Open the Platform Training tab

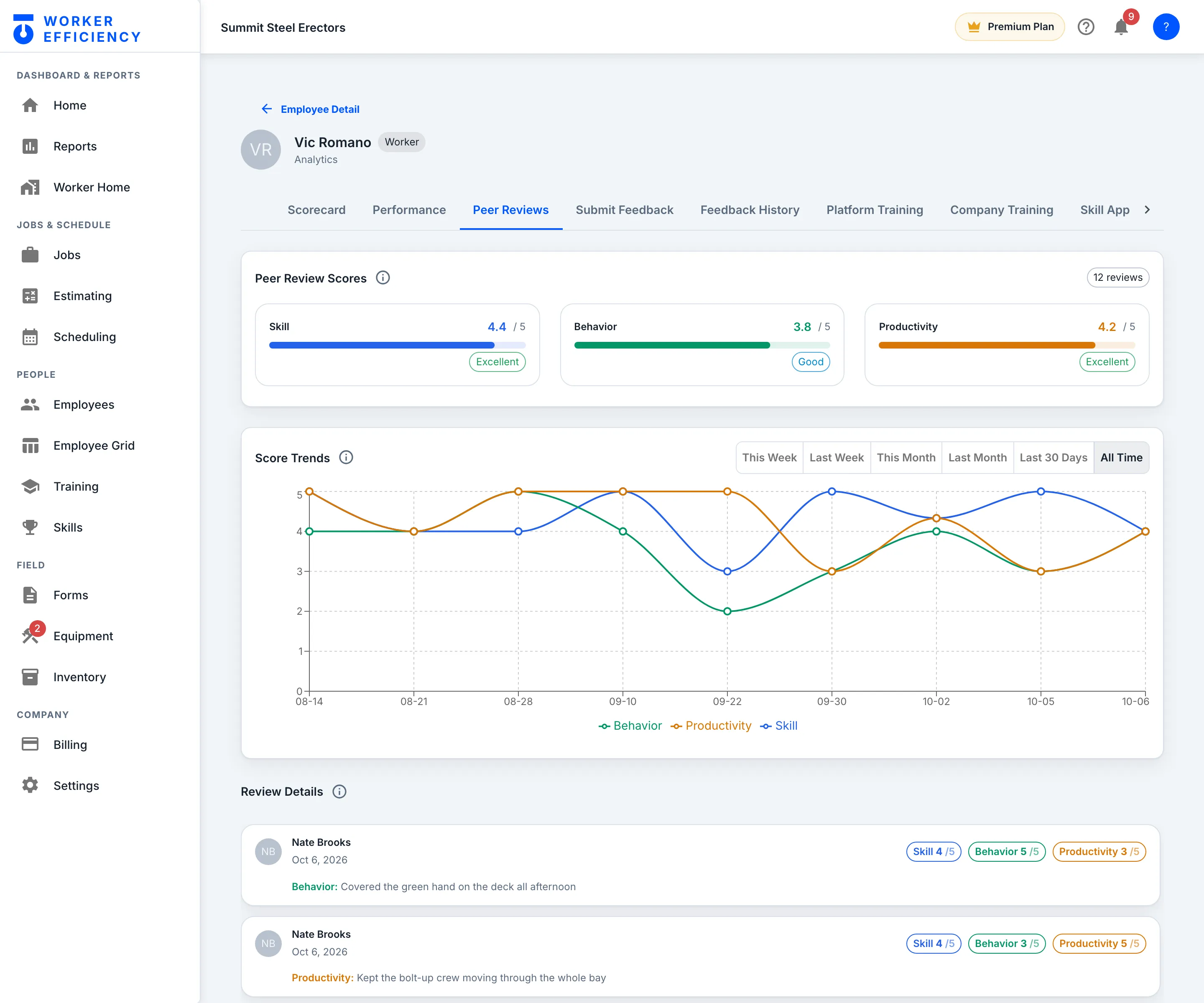pyautogui.click(x=875, y=210)
